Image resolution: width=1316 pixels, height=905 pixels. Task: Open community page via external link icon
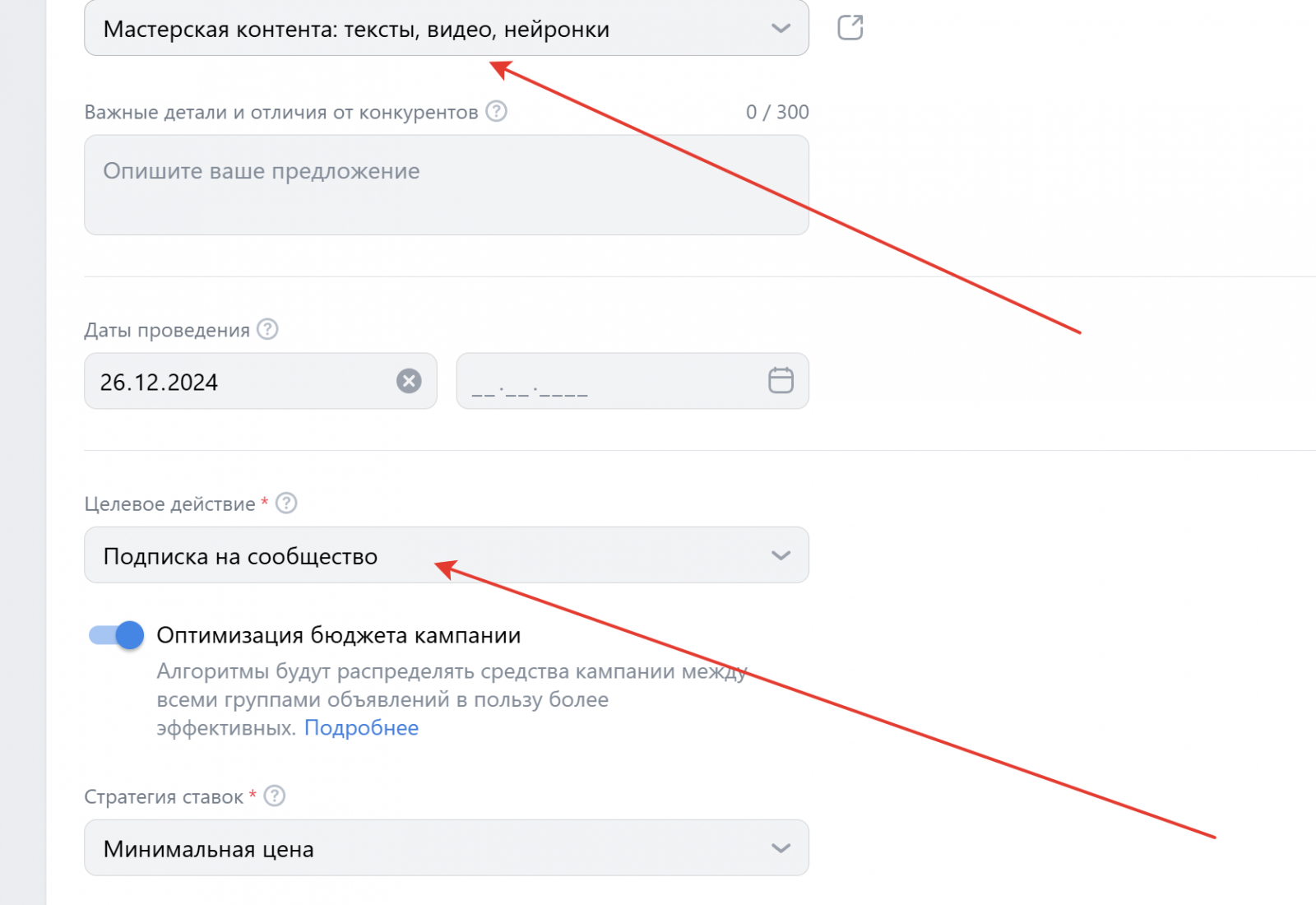tap(850, 28)
